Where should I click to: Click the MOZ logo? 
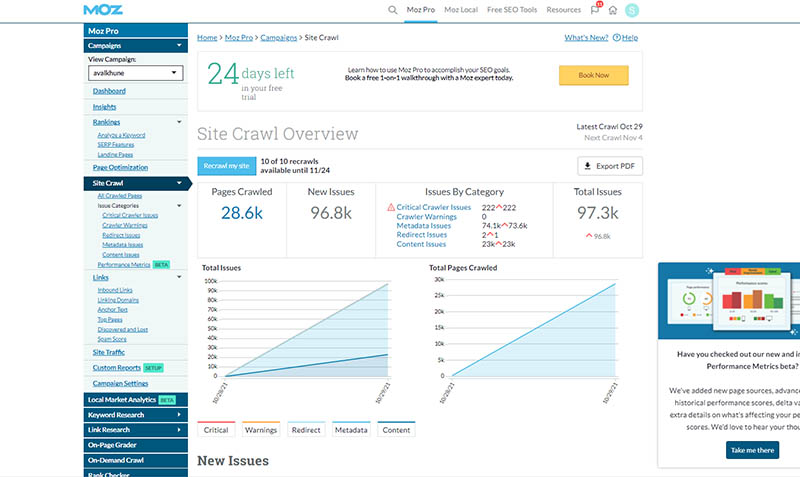pos(103,10)
